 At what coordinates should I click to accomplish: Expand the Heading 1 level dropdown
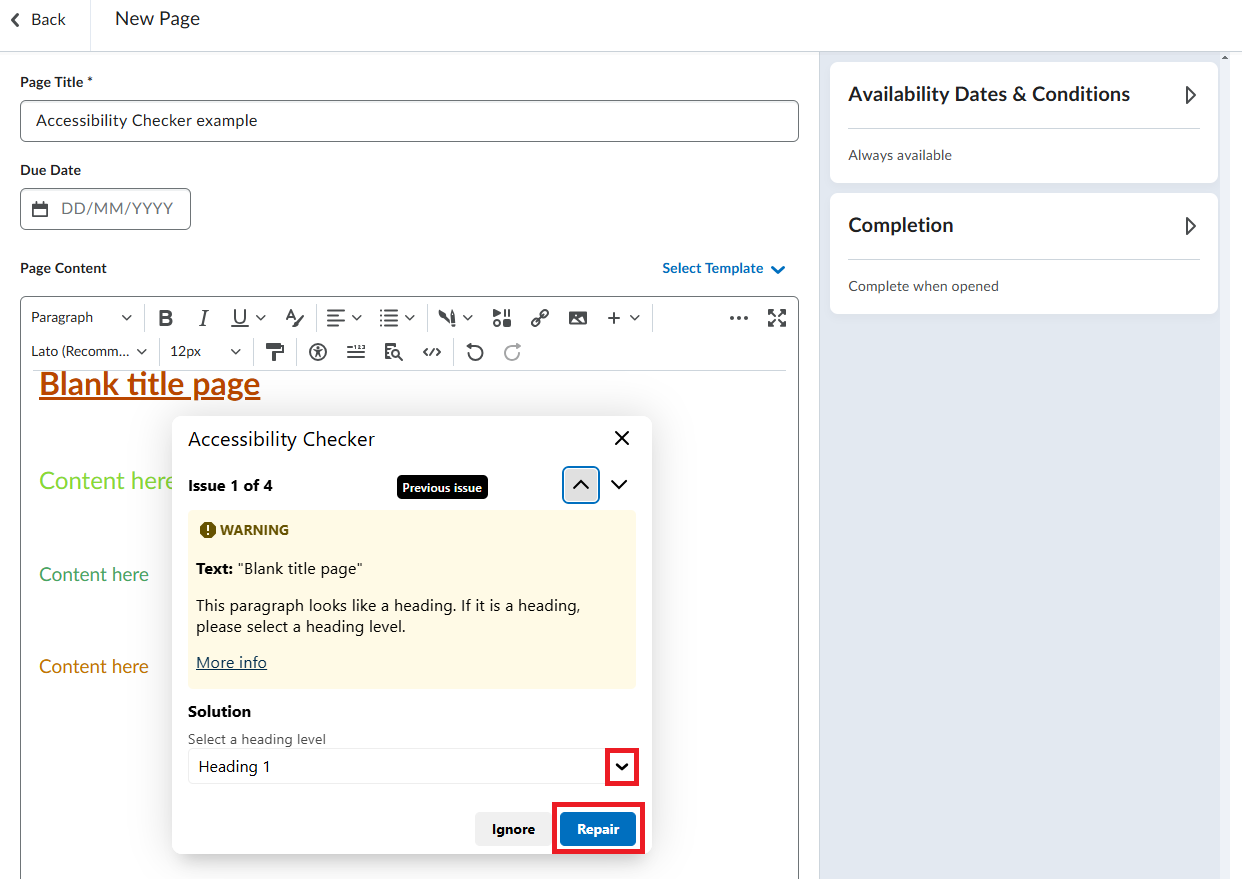tap(622, 767)
